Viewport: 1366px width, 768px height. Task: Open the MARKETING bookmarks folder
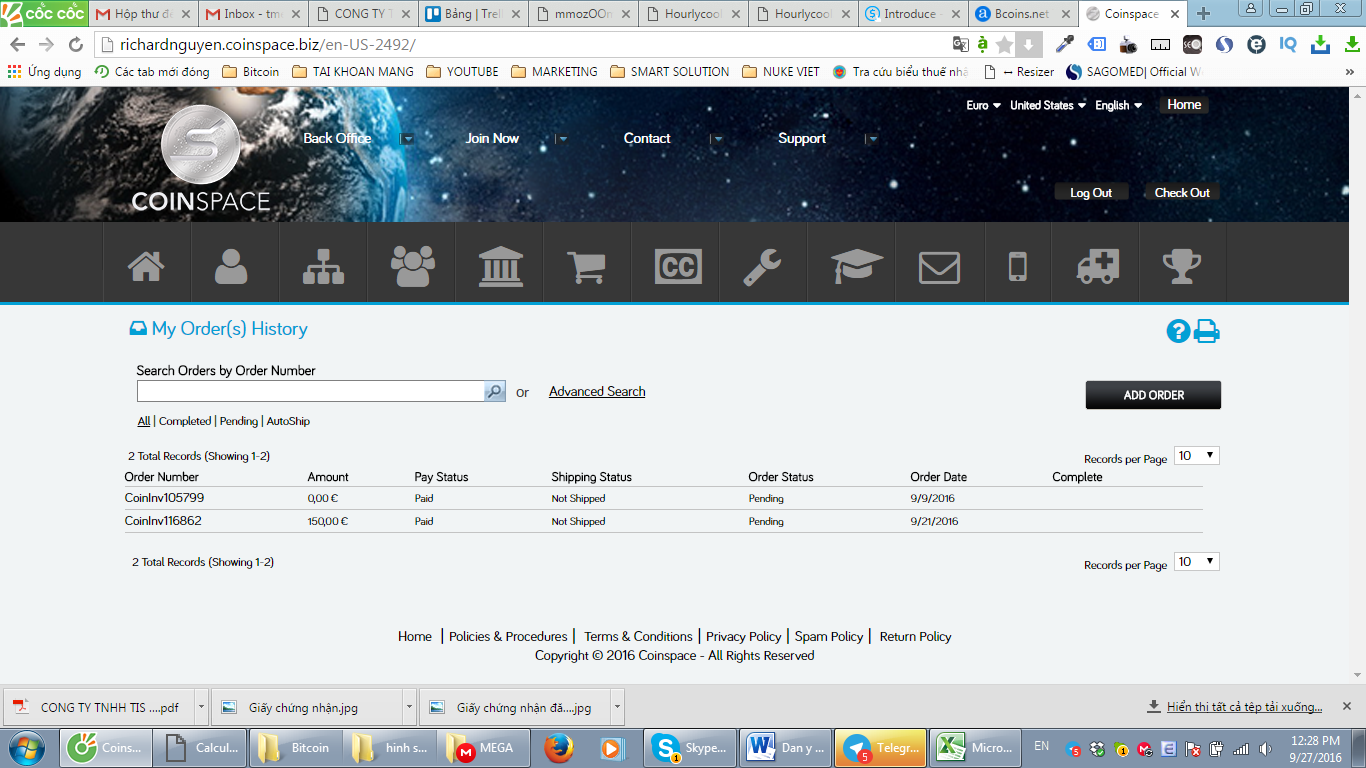click(x=554, y=72)
